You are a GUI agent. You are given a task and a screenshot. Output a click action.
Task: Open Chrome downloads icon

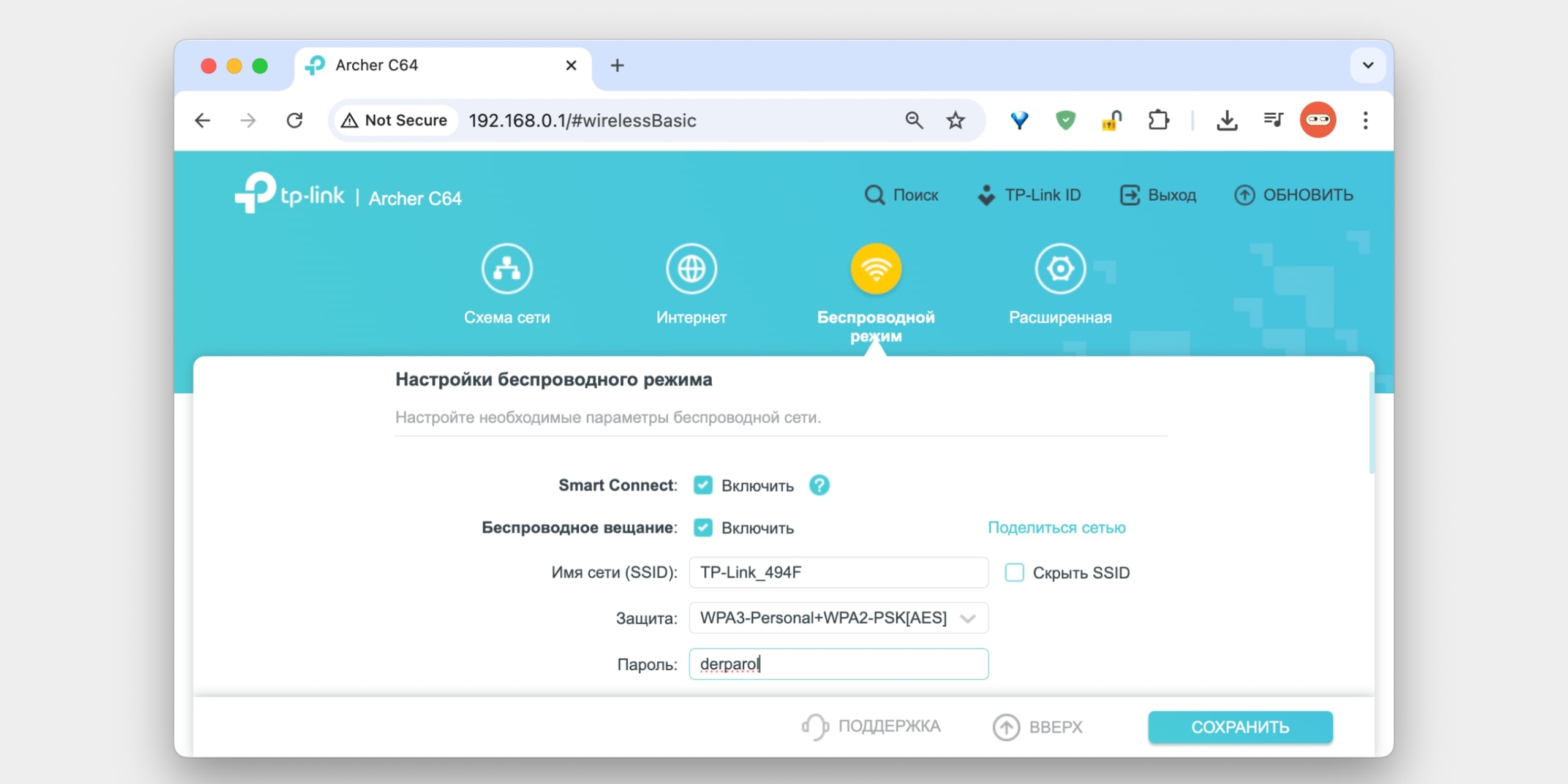[x=1227, y=120]
